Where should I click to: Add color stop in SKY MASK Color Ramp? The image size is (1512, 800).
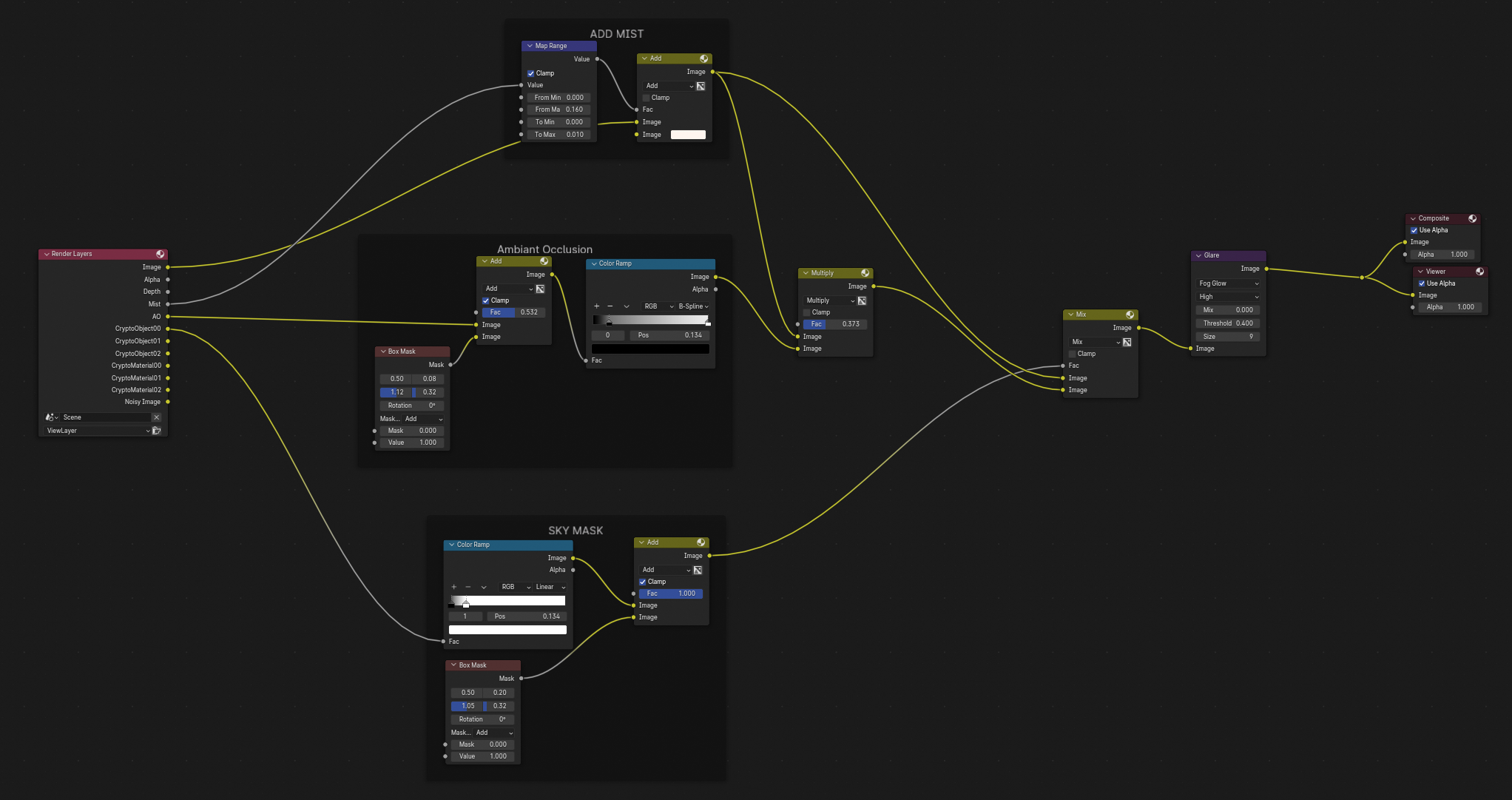(x=454, y=587)
